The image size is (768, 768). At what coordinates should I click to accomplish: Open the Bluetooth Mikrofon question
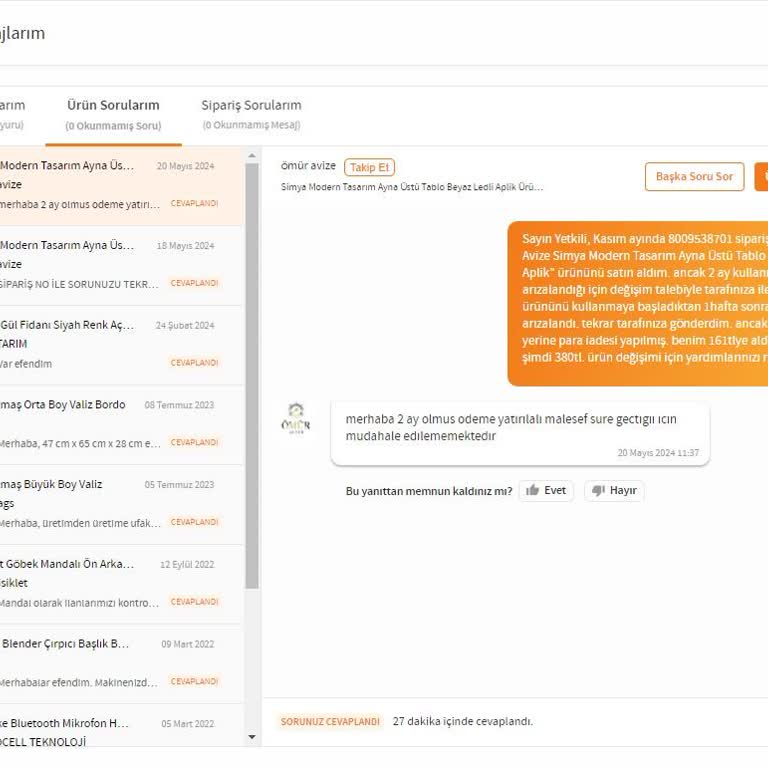coord(120,726)
